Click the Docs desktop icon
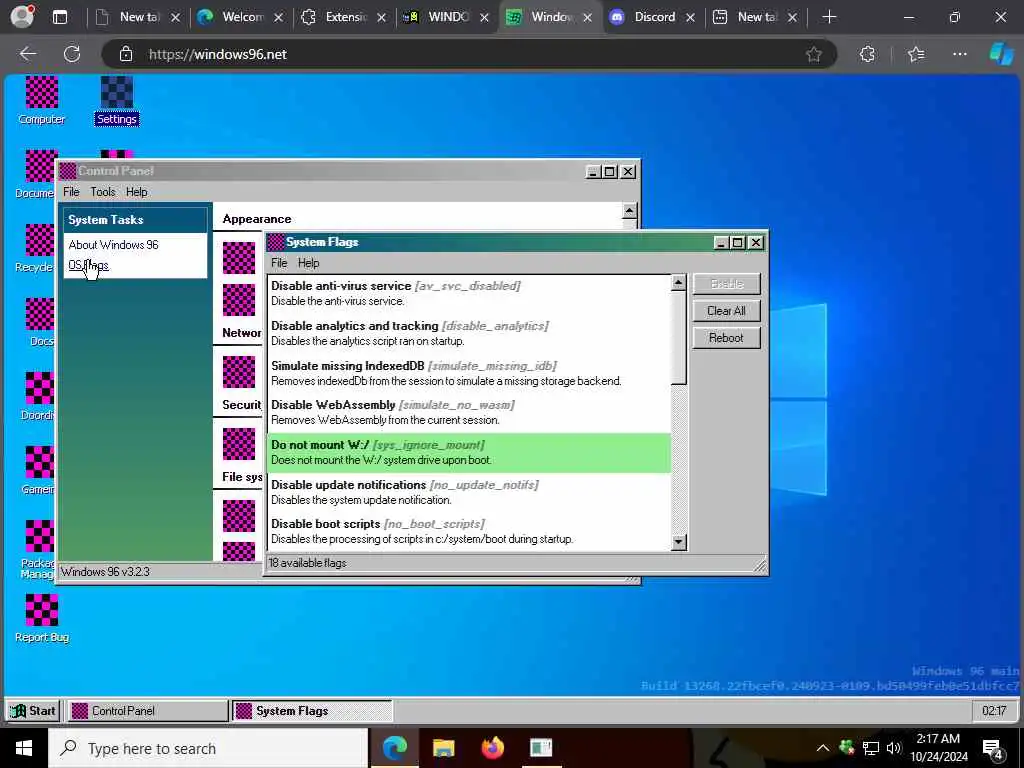Viewport: 1024px width, 768px height. pos(40,322)
